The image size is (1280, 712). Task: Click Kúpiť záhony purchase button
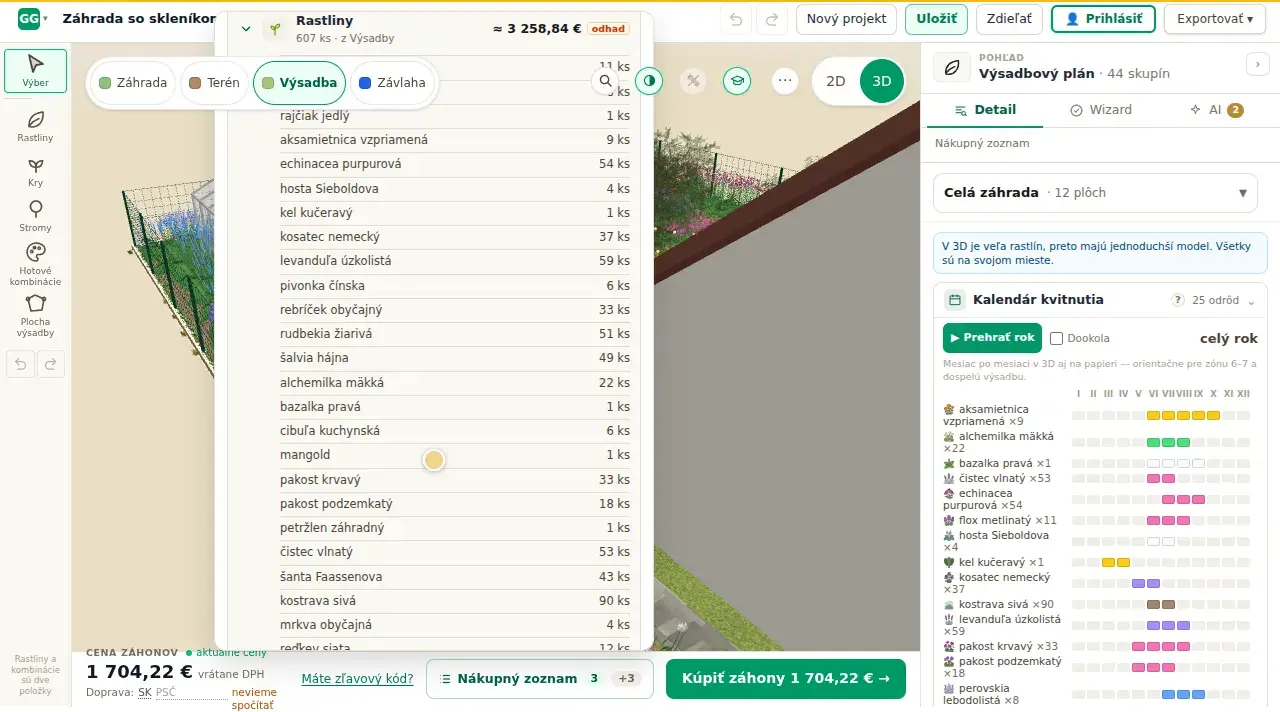(x=786, y=679)
